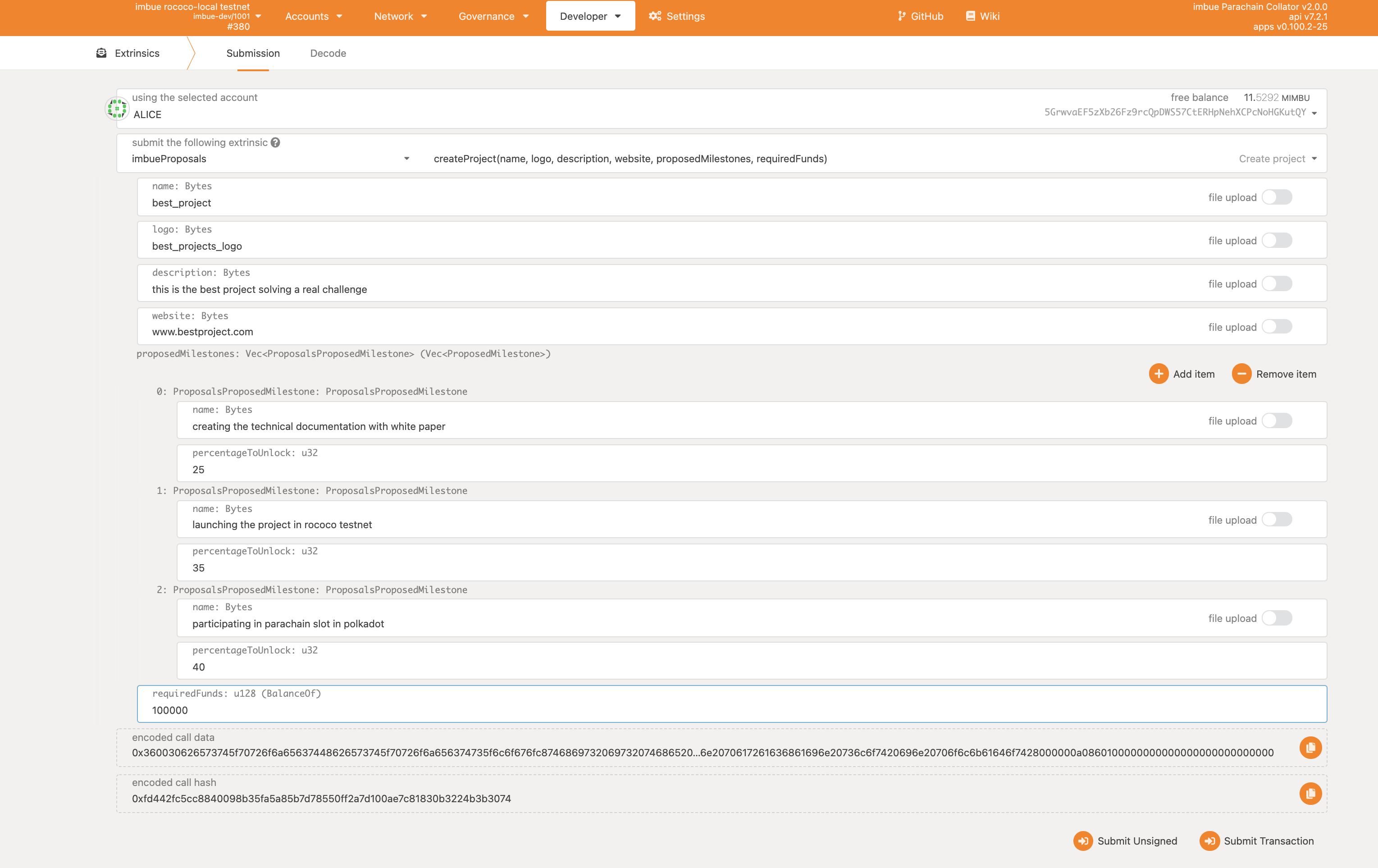Switch to the Decode tab
The height and width of the screenshot is (868, 1378).
pos(328,53)
